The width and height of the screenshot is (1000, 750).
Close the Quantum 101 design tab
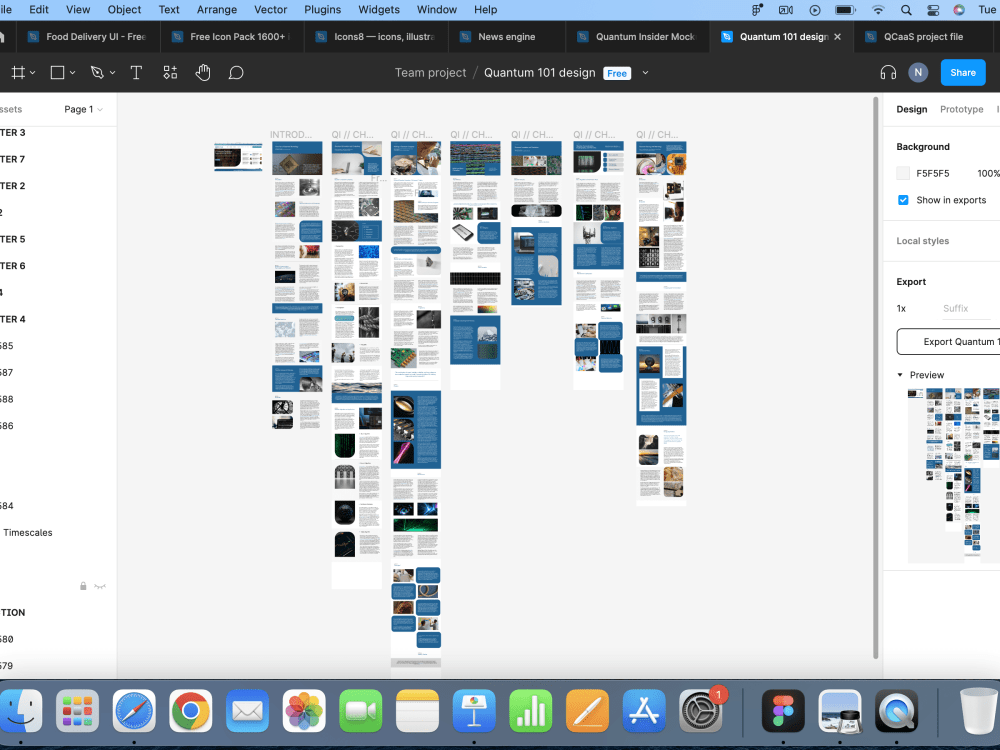click(x=837, y=37)
